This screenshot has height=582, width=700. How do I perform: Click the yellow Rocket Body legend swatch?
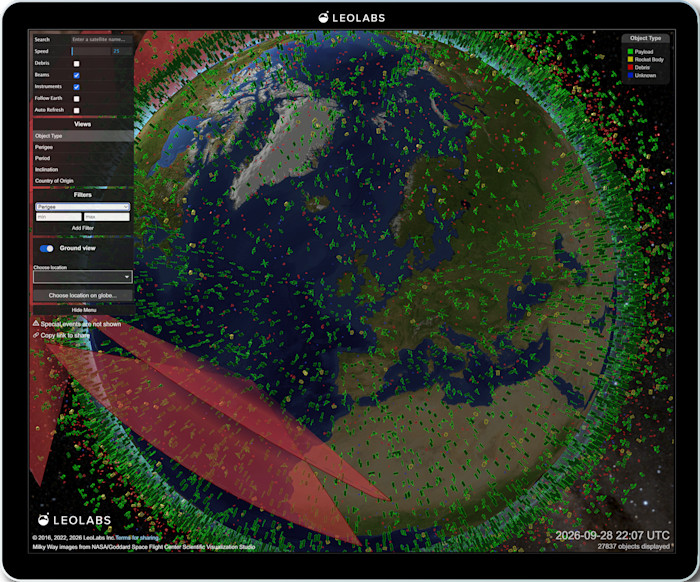click(x=630, y=59)
